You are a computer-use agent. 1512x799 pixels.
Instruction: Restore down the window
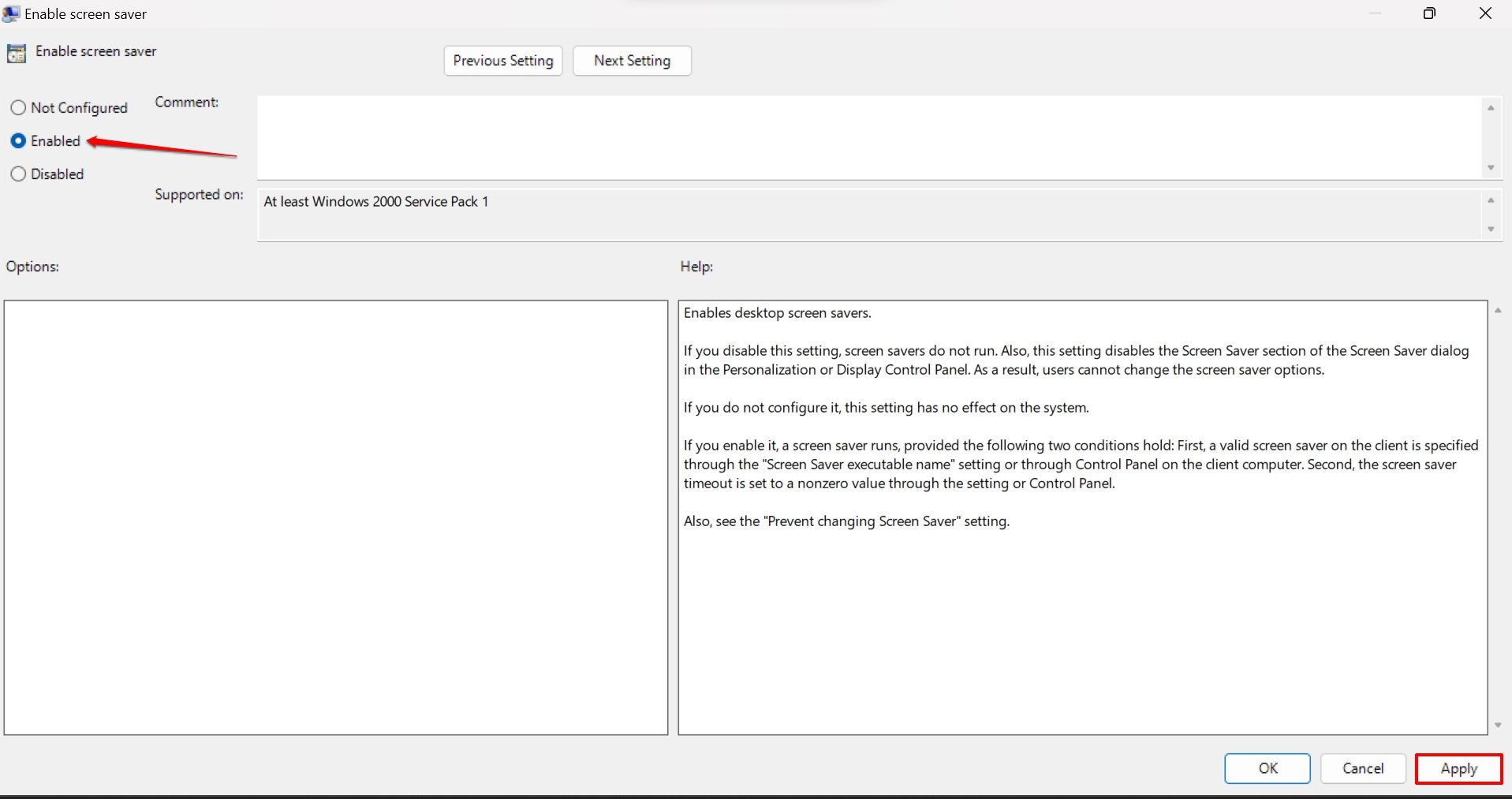click(1429, 13)
